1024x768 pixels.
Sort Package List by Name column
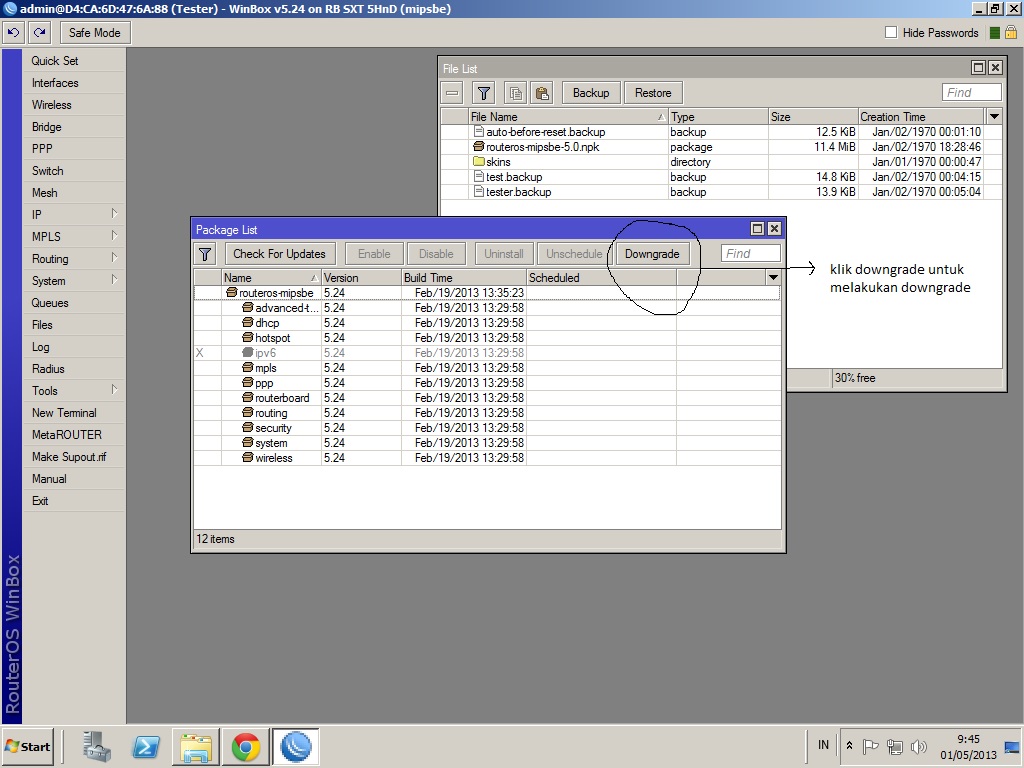click(271, 278)
